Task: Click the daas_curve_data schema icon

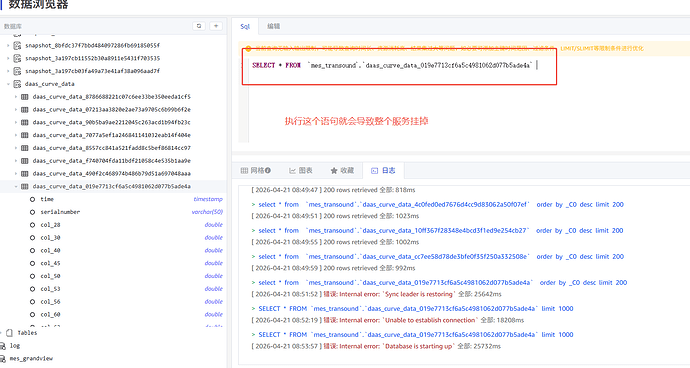Action: pyautogui.click(x=17, y=84)
